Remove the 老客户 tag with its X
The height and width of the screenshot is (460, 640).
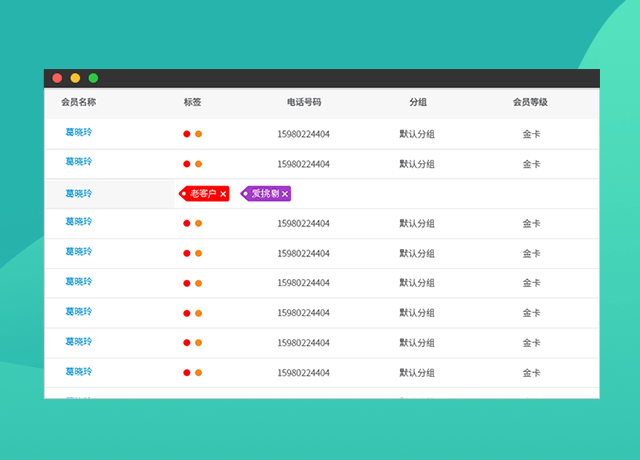223,194
